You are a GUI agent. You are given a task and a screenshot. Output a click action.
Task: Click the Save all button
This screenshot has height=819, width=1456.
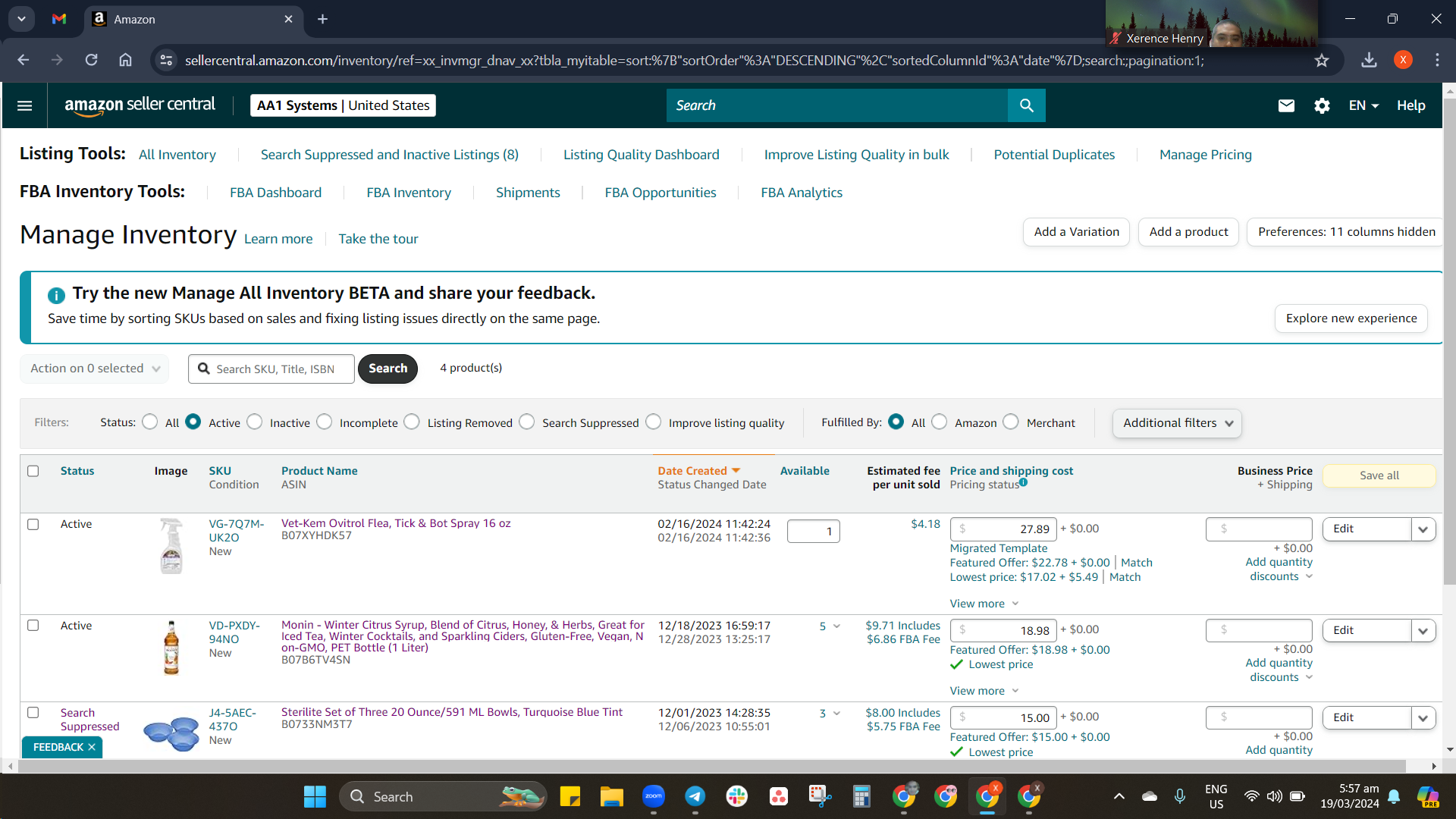tap(1379, 475)
